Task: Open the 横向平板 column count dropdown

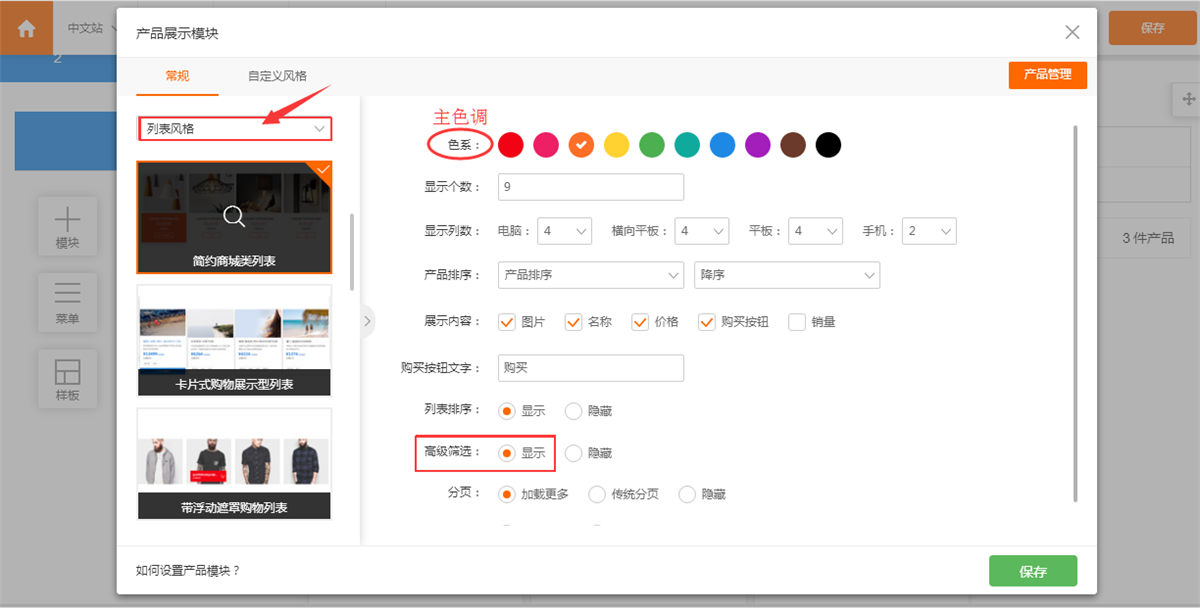Action: coord(702,231)
